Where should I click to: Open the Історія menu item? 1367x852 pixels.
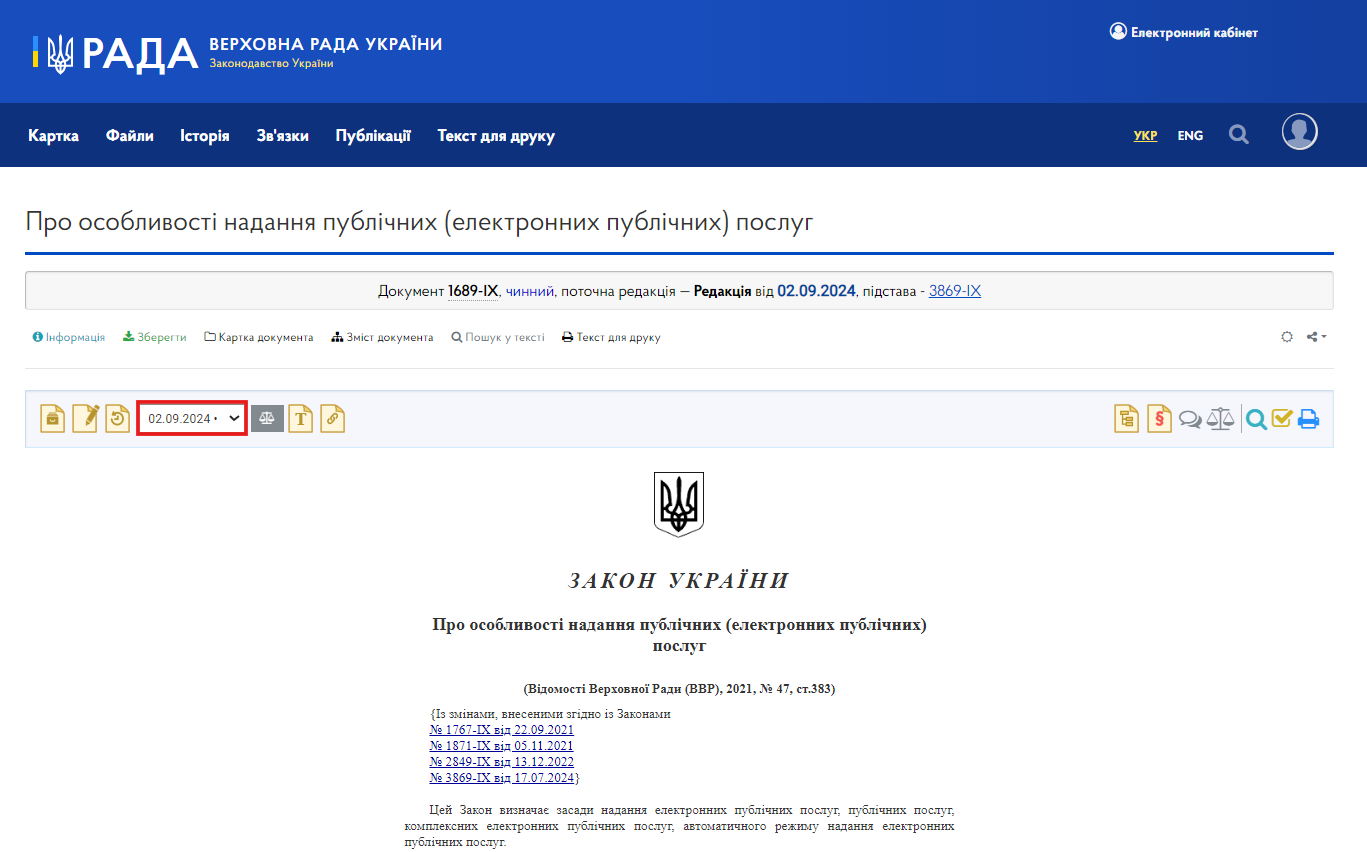(205, 136)
